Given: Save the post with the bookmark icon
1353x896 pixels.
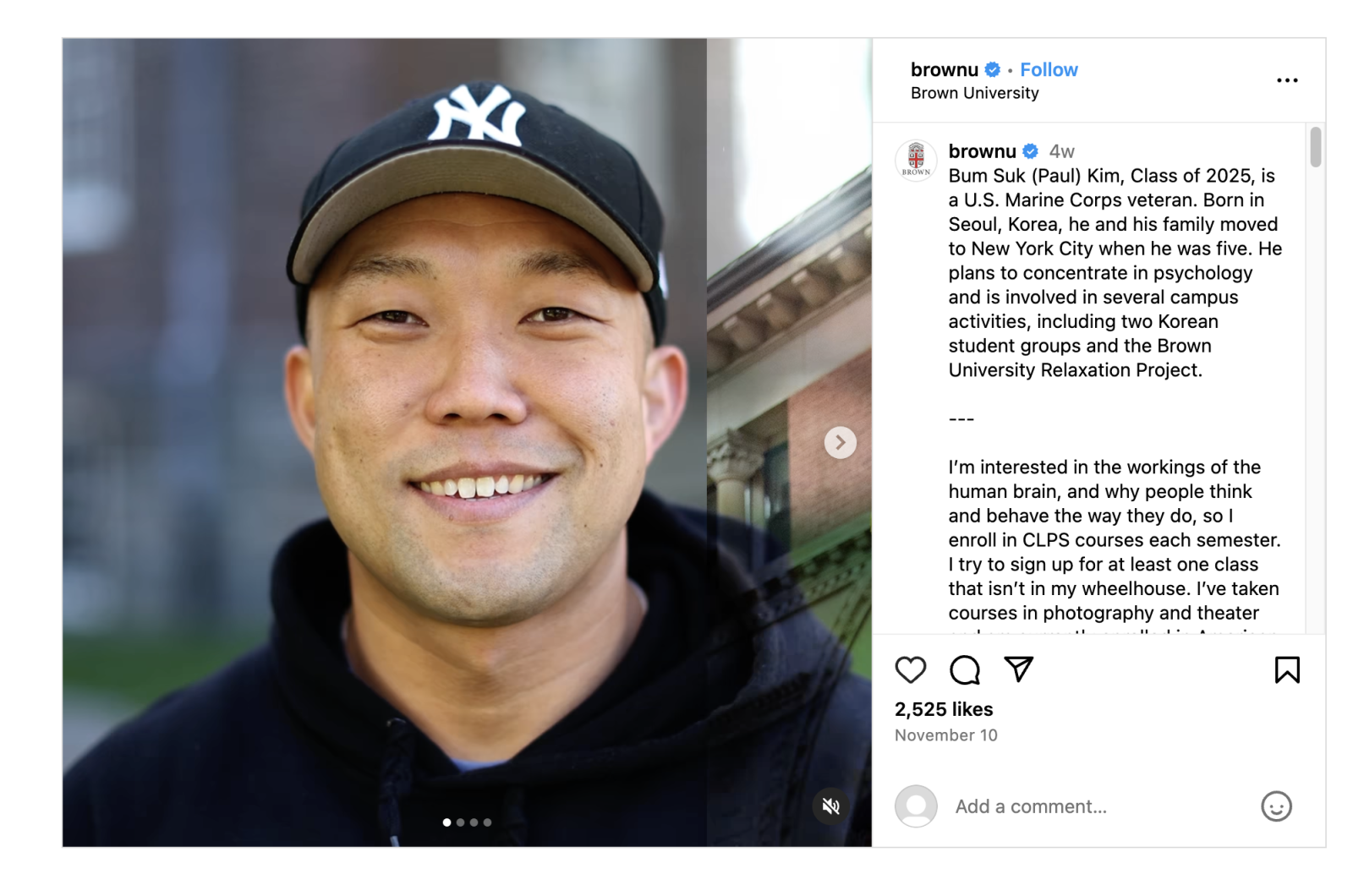Looking at the screenshot, I should click(x=1287, y=670).
